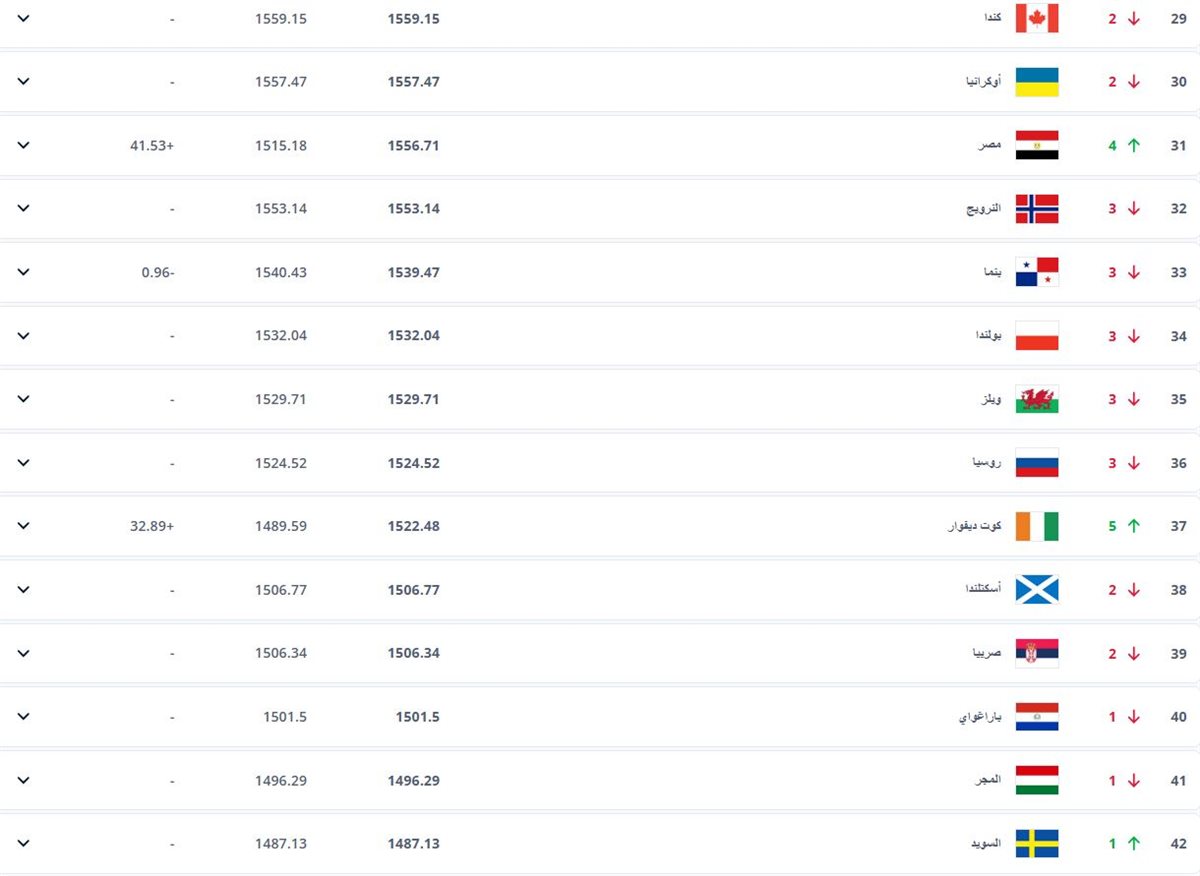The height and width of the screenshot is (876, 1200).
Task: Expand the rank 31 Egypt row details
Action: tap(24, 145)
